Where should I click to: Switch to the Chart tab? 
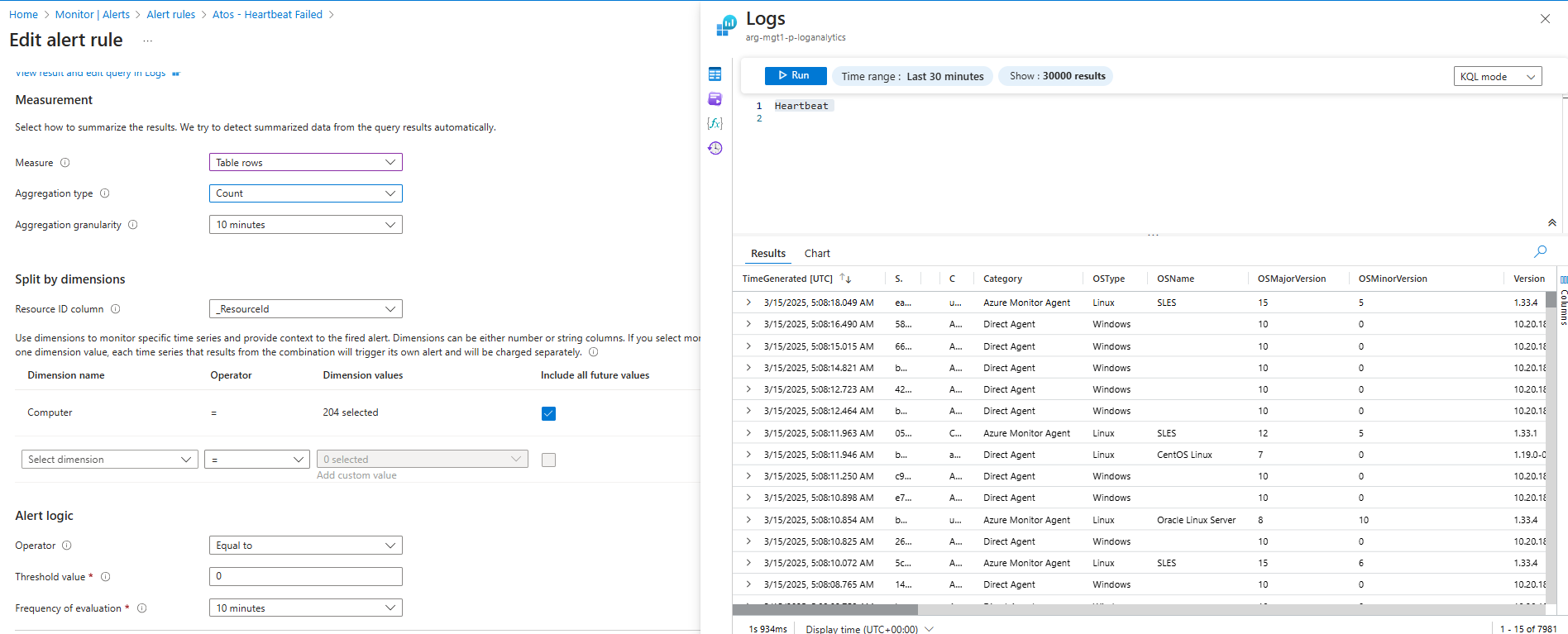pos(817,254)
